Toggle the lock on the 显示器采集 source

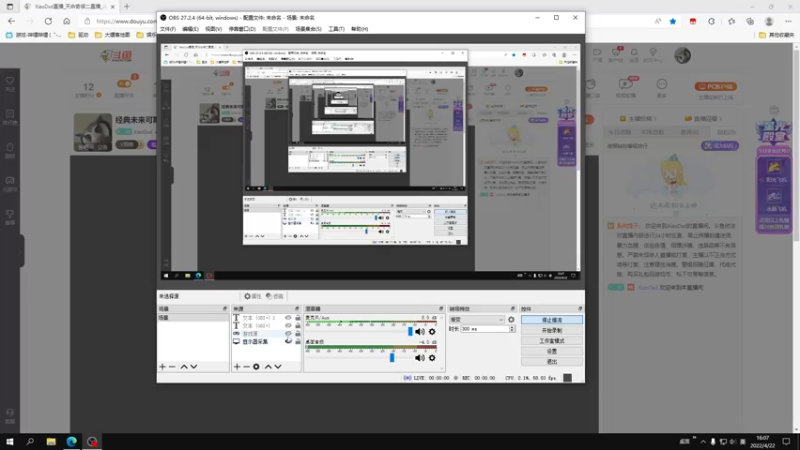(297, 341)
